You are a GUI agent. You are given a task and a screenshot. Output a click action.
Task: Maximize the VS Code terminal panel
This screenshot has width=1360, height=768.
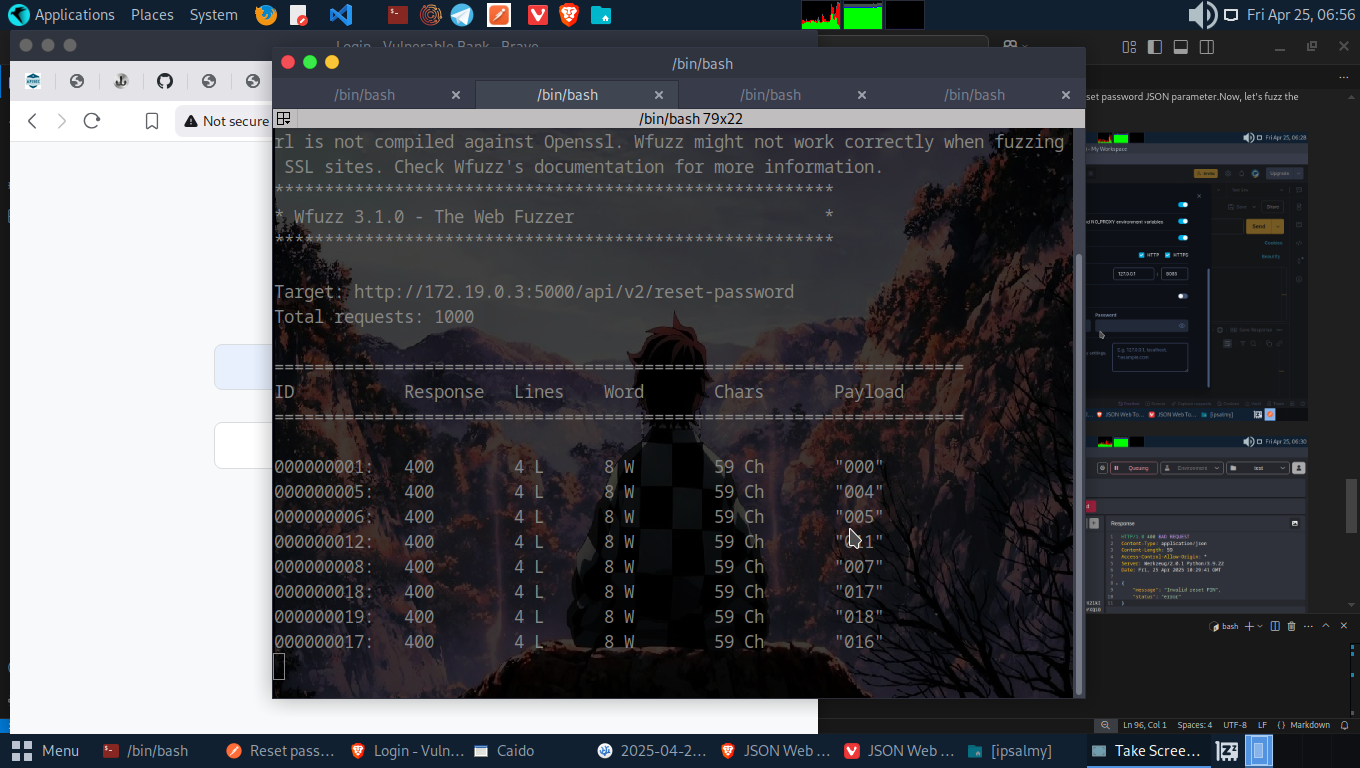pos(1327,626)
